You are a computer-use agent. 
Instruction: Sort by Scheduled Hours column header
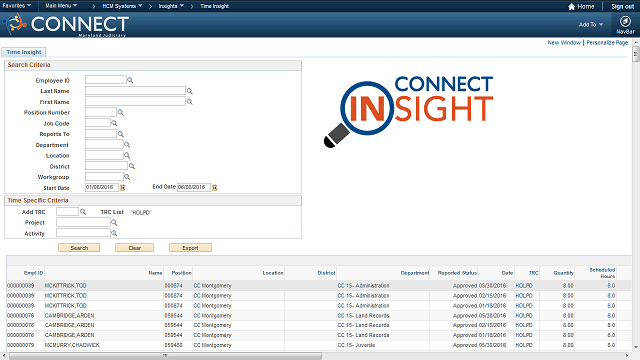602,273
